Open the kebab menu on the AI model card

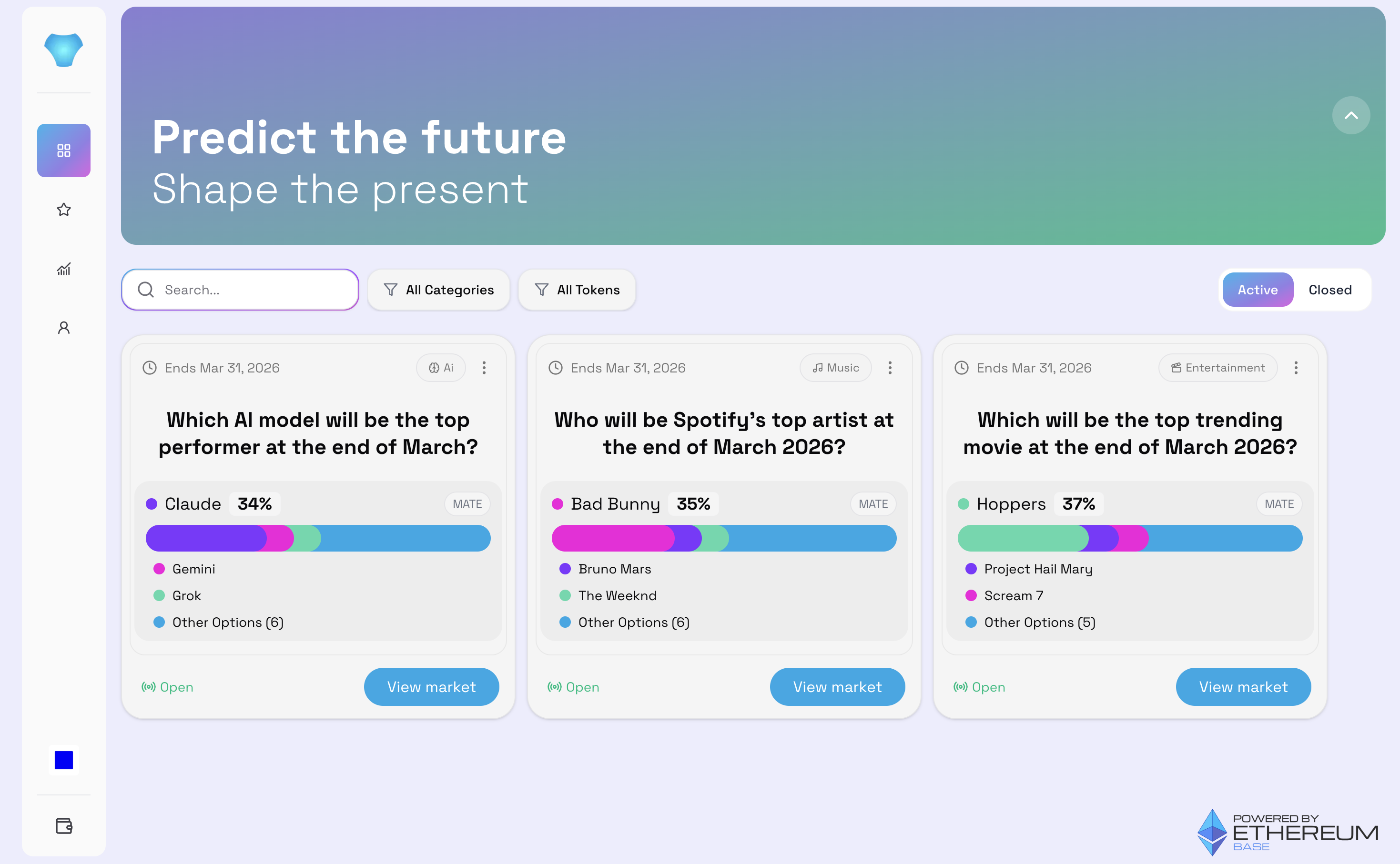click(484, 367)
